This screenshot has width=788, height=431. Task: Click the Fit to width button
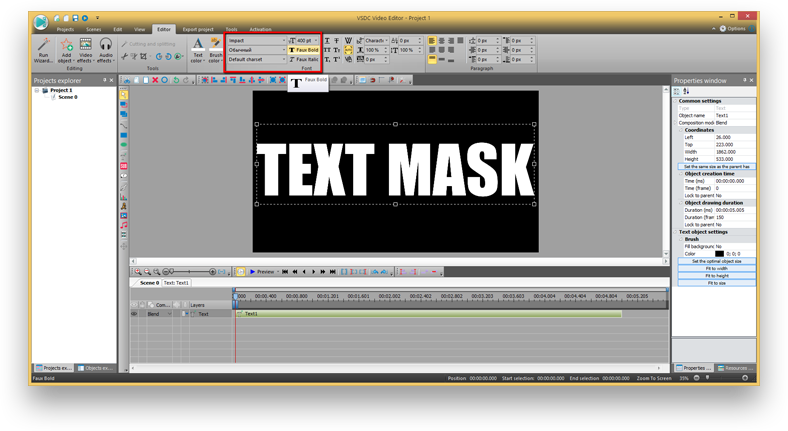716,268
